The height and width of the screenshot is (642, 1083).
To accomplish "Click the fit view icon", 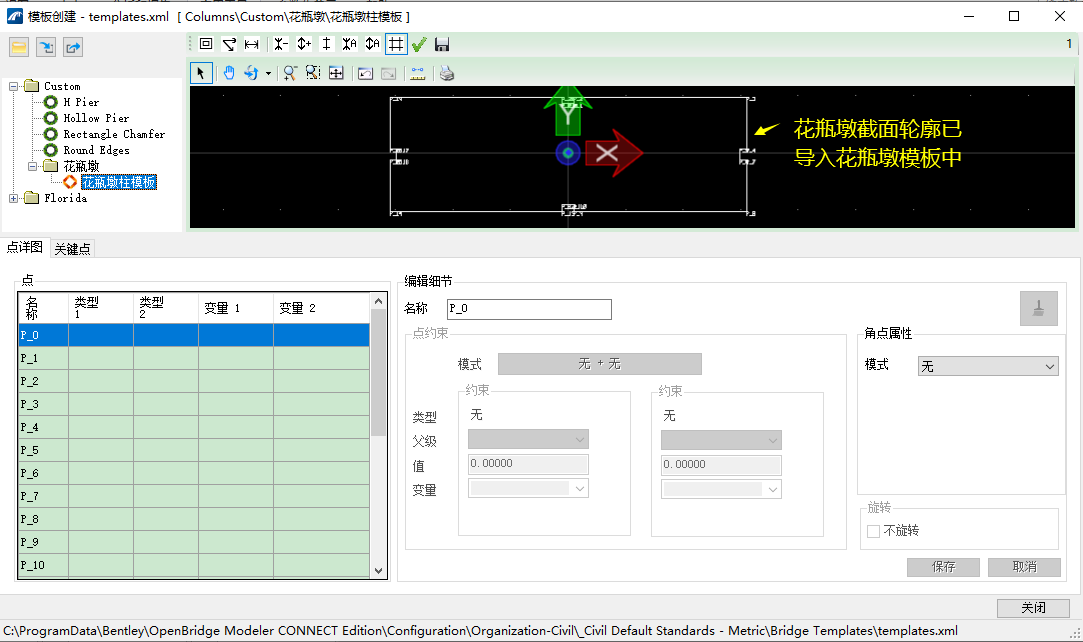I will (336, 72).
